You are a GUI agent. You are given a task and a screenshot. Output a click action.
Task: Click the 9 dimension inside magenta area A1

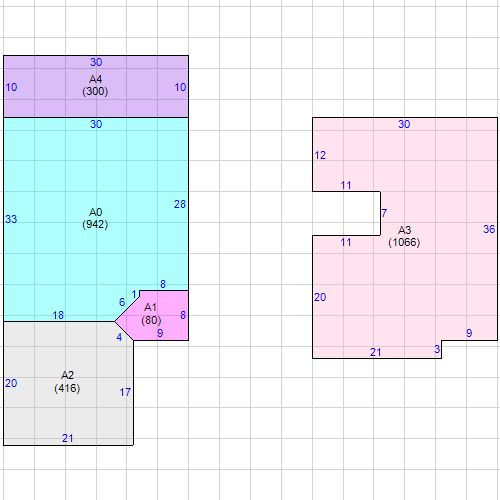pyautogui.click(x=160, y=333)
